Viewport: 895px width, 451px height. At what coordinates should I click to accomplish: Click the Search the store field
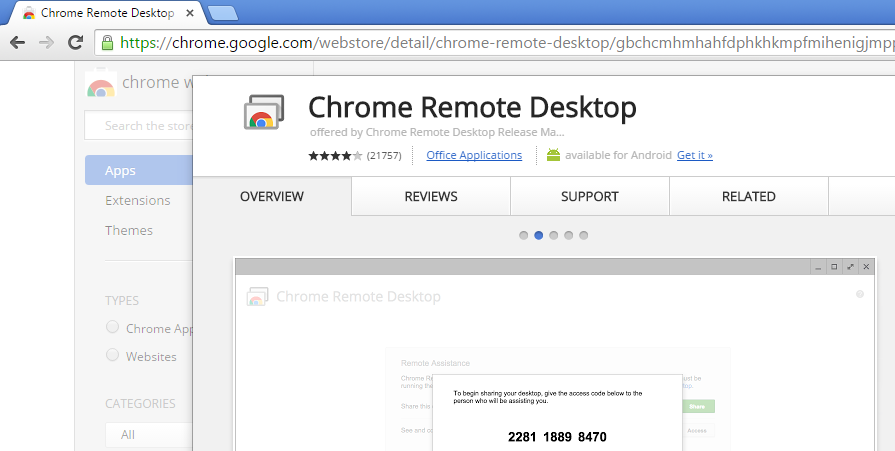pos(139,126)
